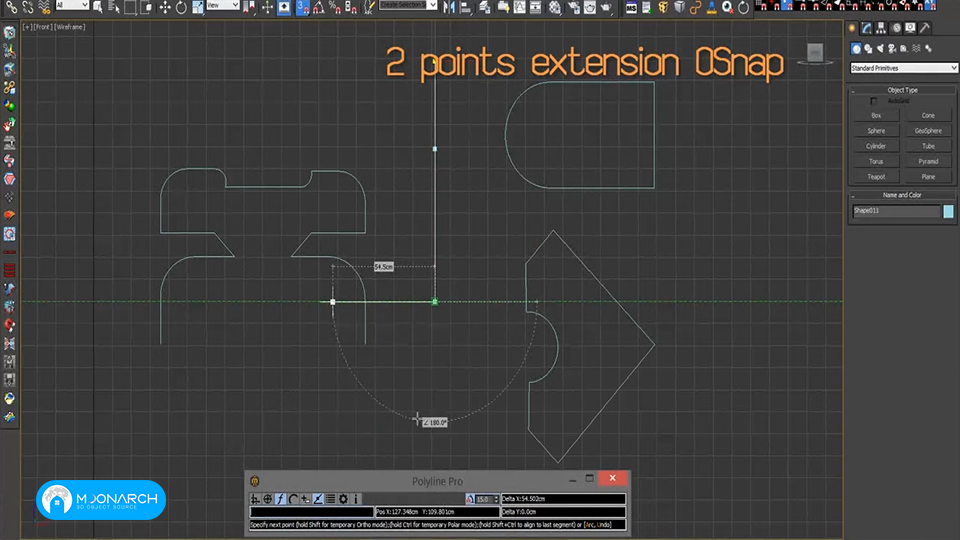Click the Render Production teapot icon

[x=606, y=7]
